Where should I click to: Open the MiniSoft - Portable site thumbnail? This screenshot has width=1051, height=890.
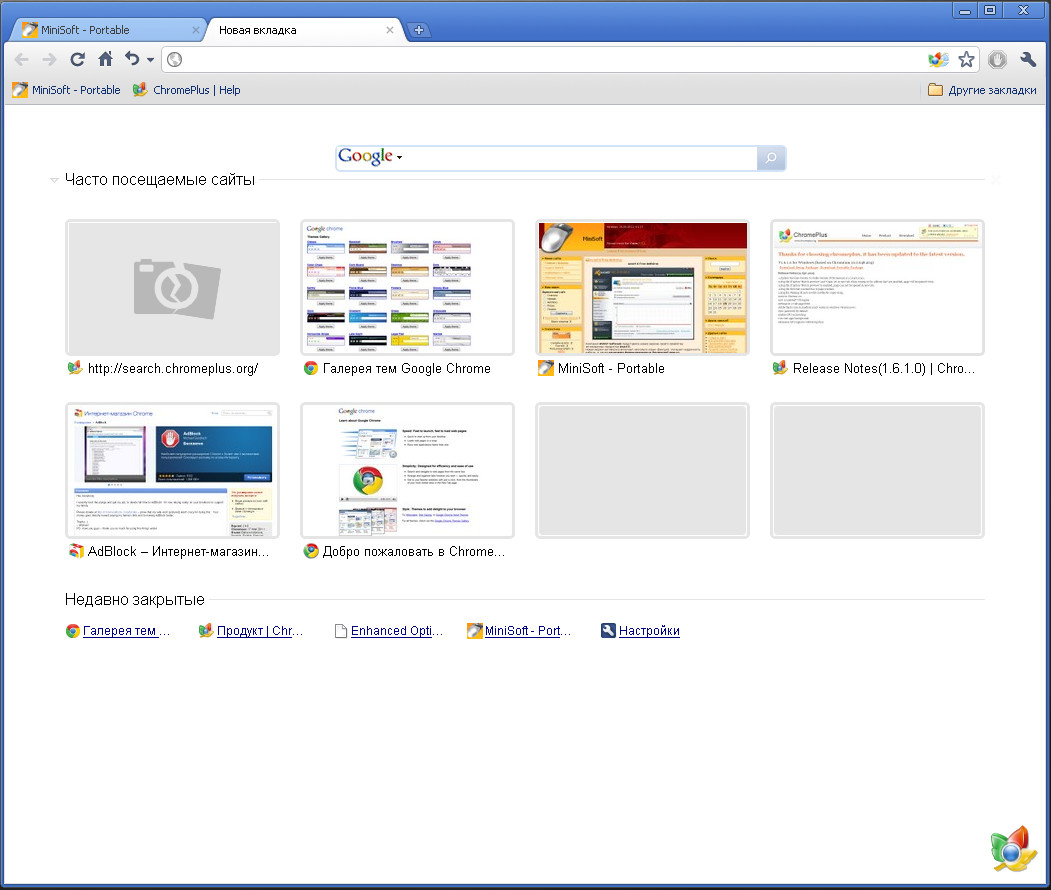[x=642, y=288]
